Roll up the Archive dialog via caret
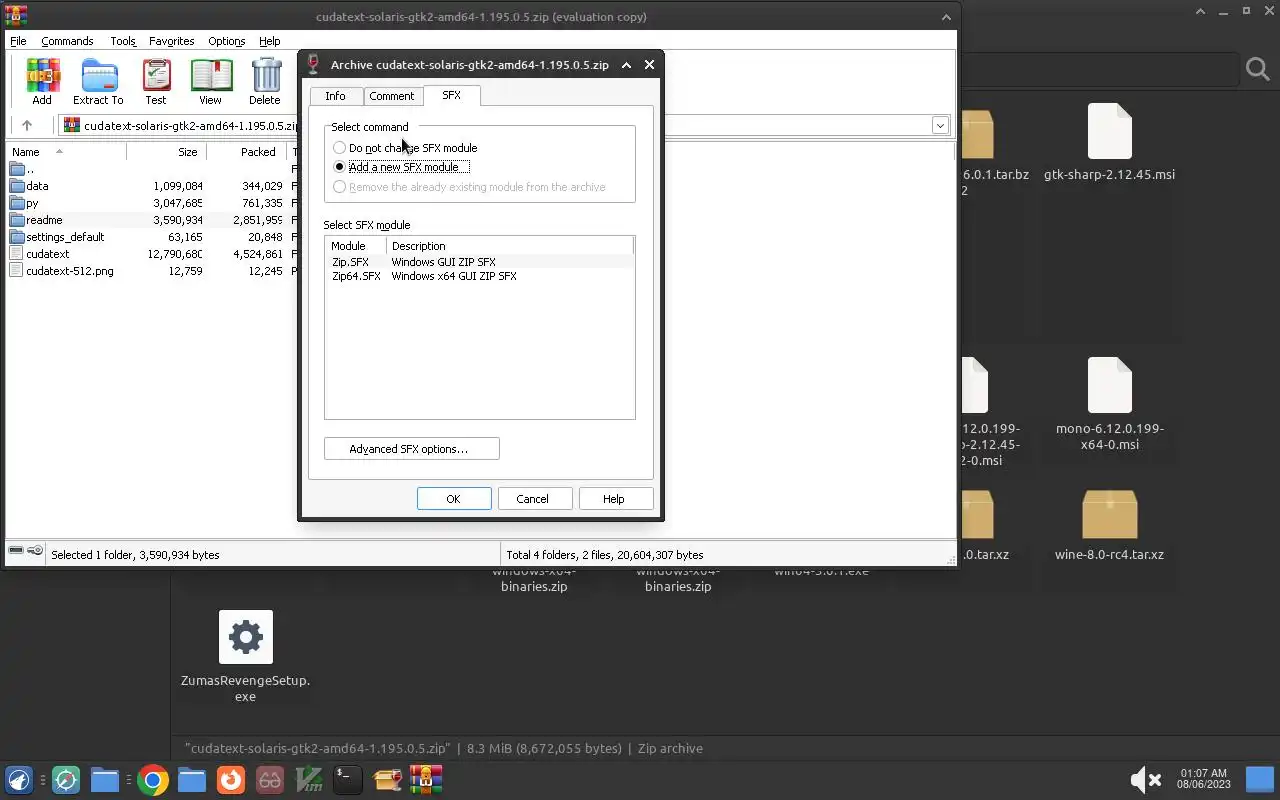This screenshot has width=1280, height=800. (x=626, y=64)
